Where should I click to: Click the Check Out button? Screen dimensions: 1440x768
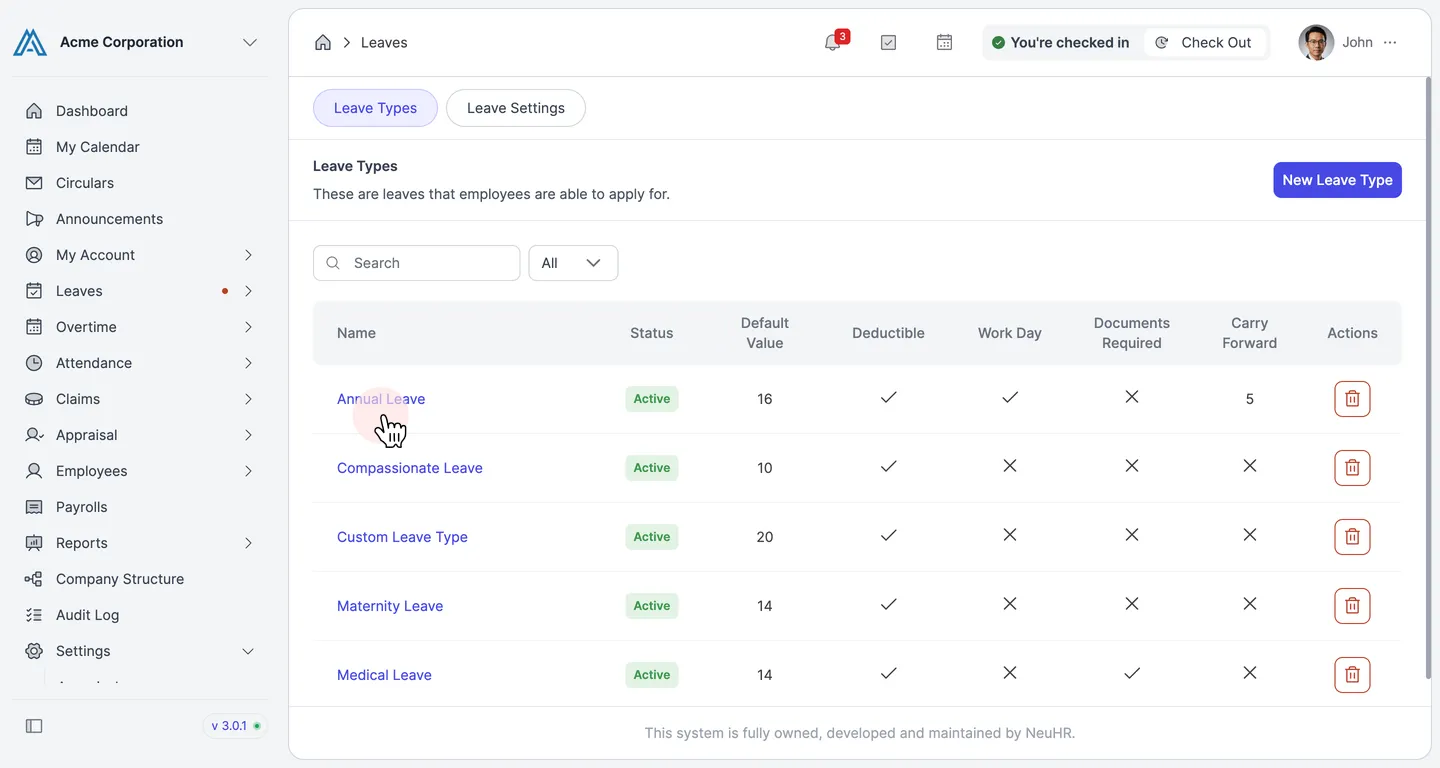1205,42
